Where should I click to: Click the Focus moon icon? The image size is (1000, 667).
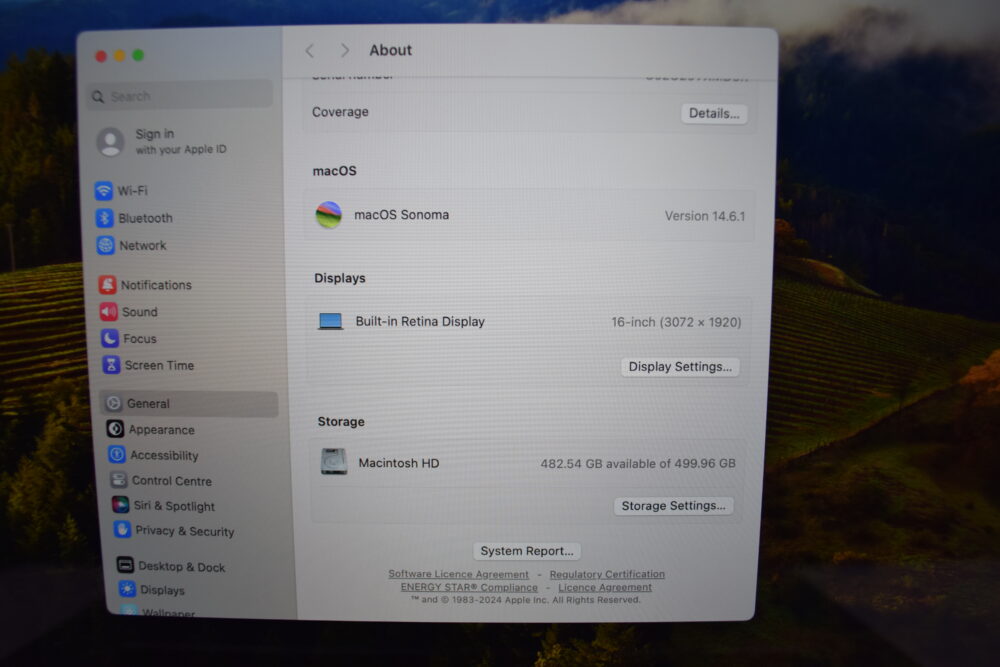110,338
